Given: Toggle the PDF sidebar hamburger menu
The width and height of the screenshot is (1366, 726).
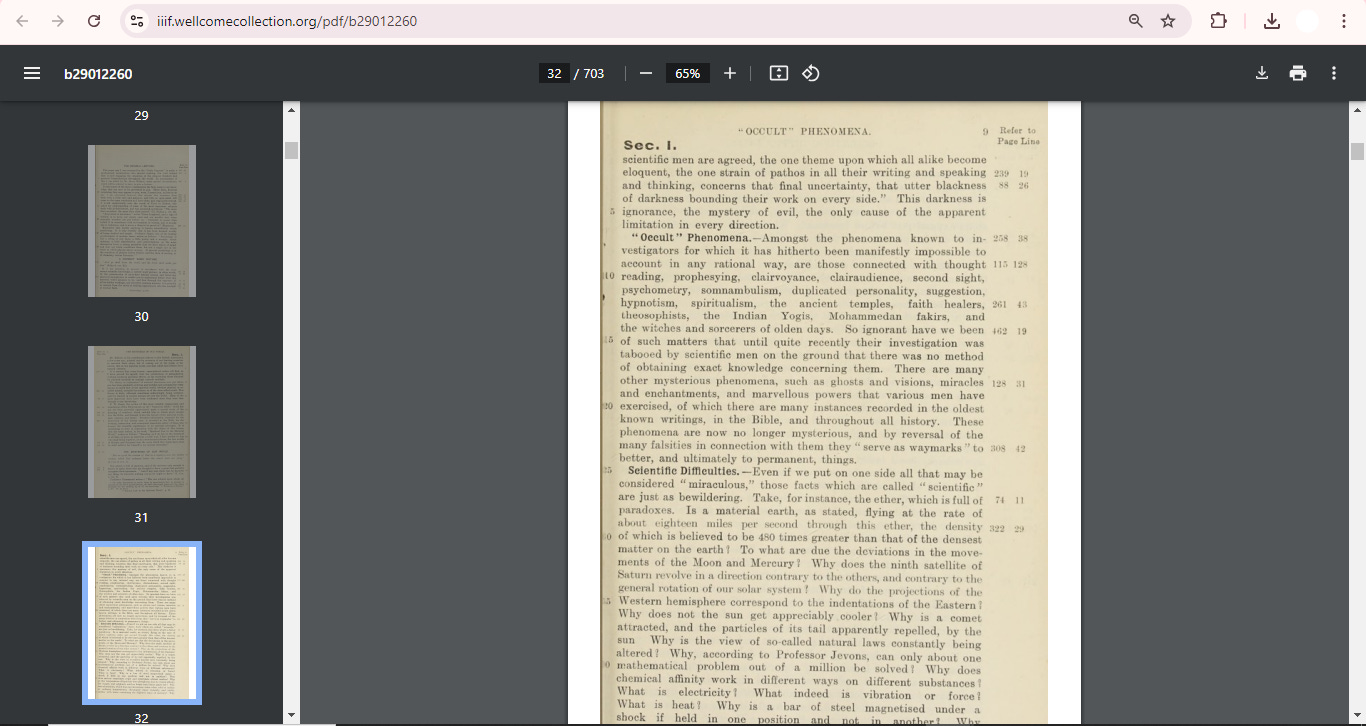Looking at the screenshot, I should point(32,73).
